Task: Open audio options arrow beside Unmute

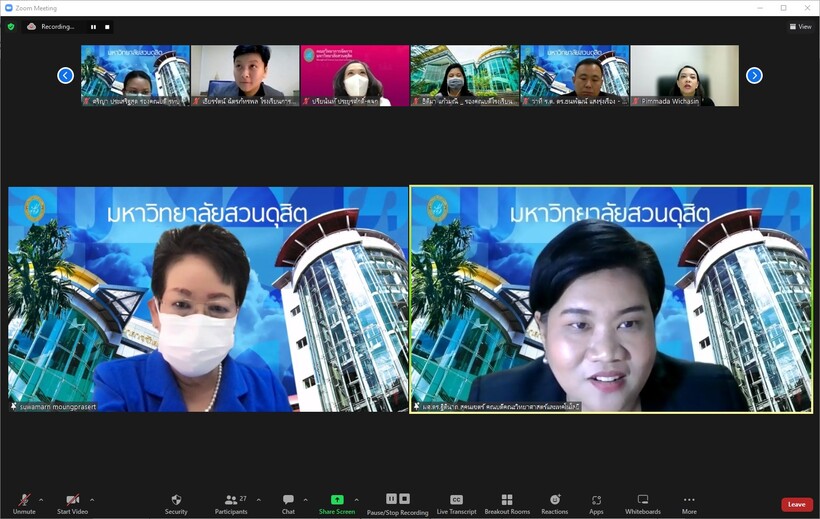Action: click(x=41, y=500)
